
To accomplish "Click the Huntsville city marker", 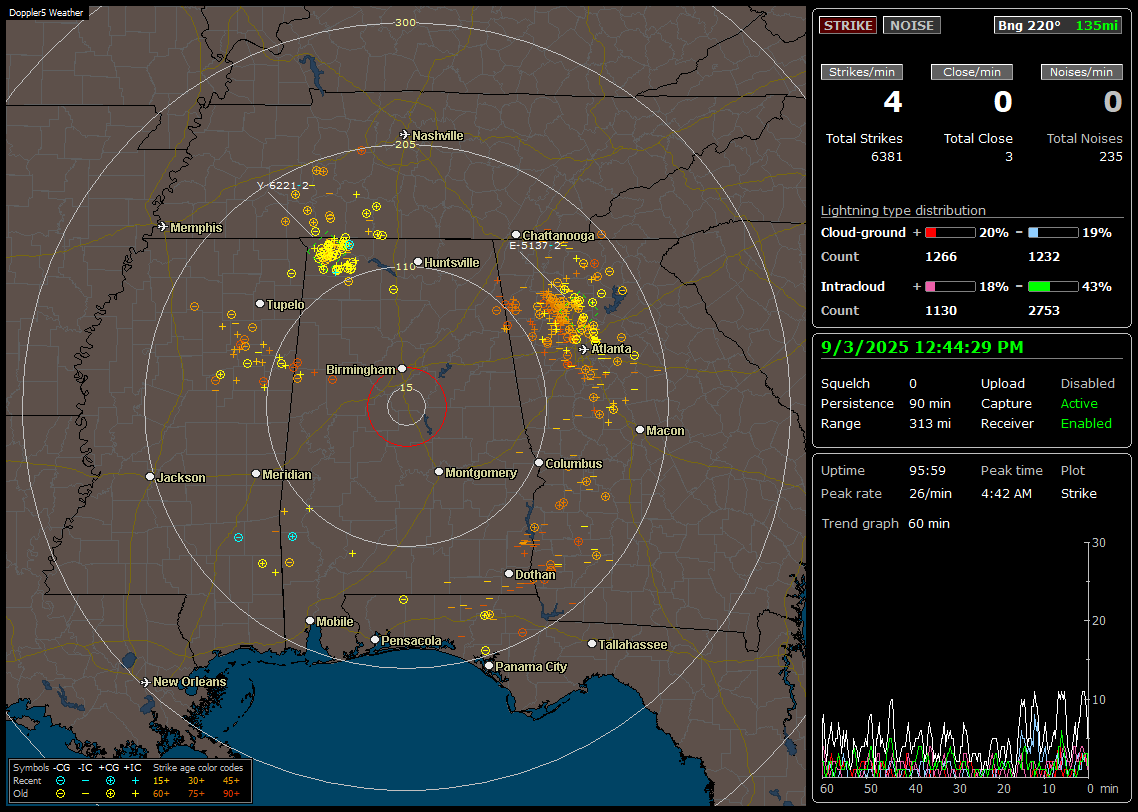I will pyautogui.click(x=418, y=262).
